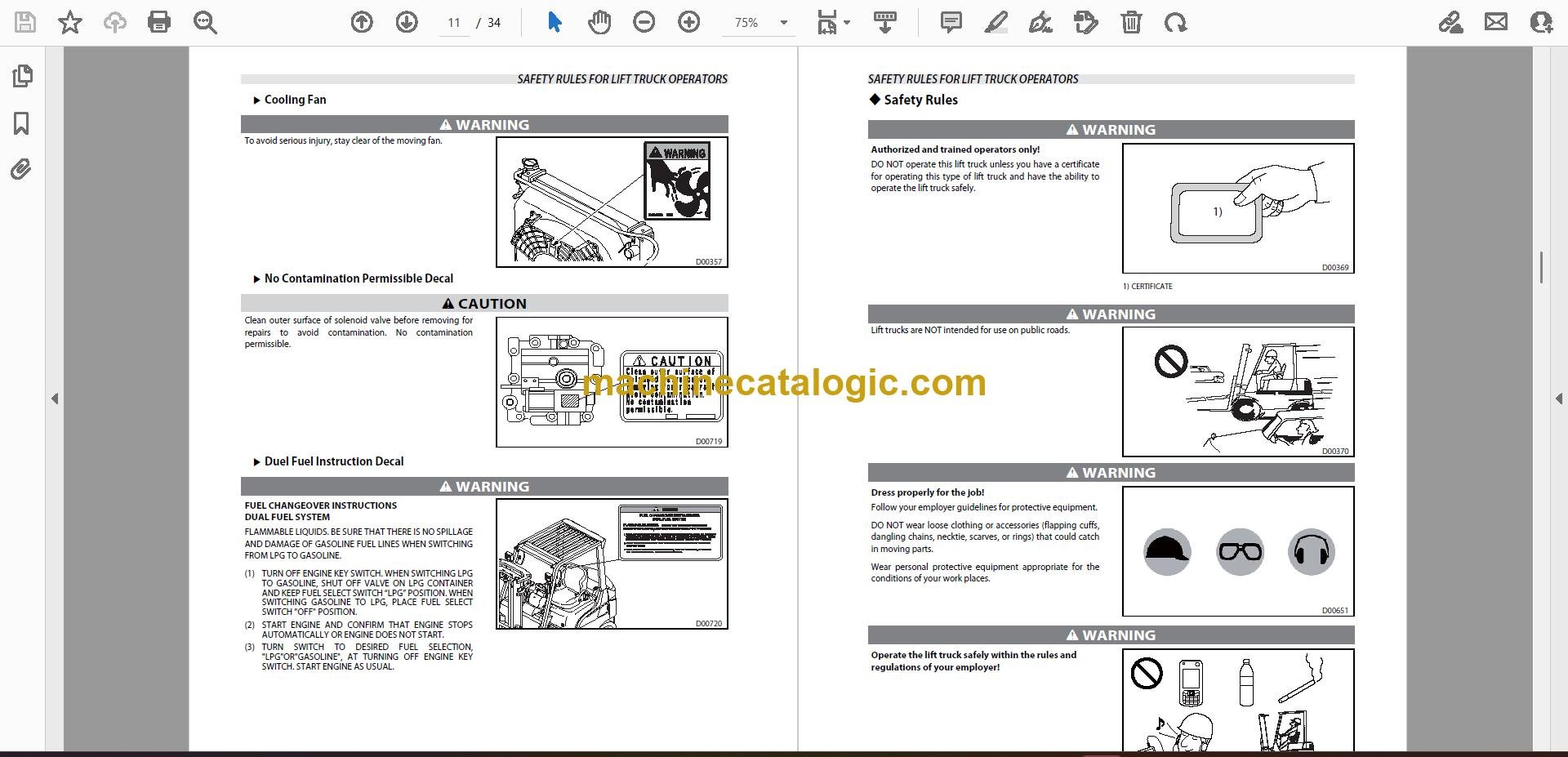Screen dimensions: 1568x757
Task: Click No Contamination Permissible Decal heading
Action: (359, 278)
